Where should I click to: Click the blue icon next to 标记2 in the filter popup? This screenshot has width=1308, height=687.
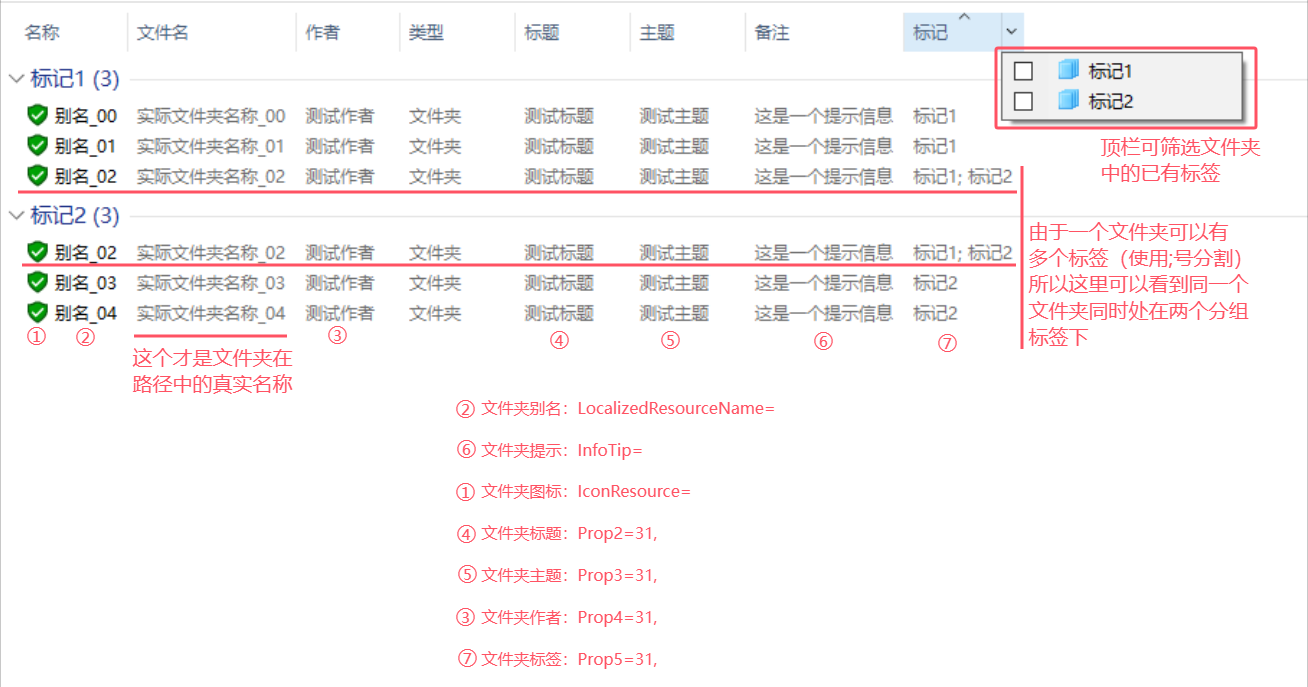pyautogui.click(x=1069, y=101)
